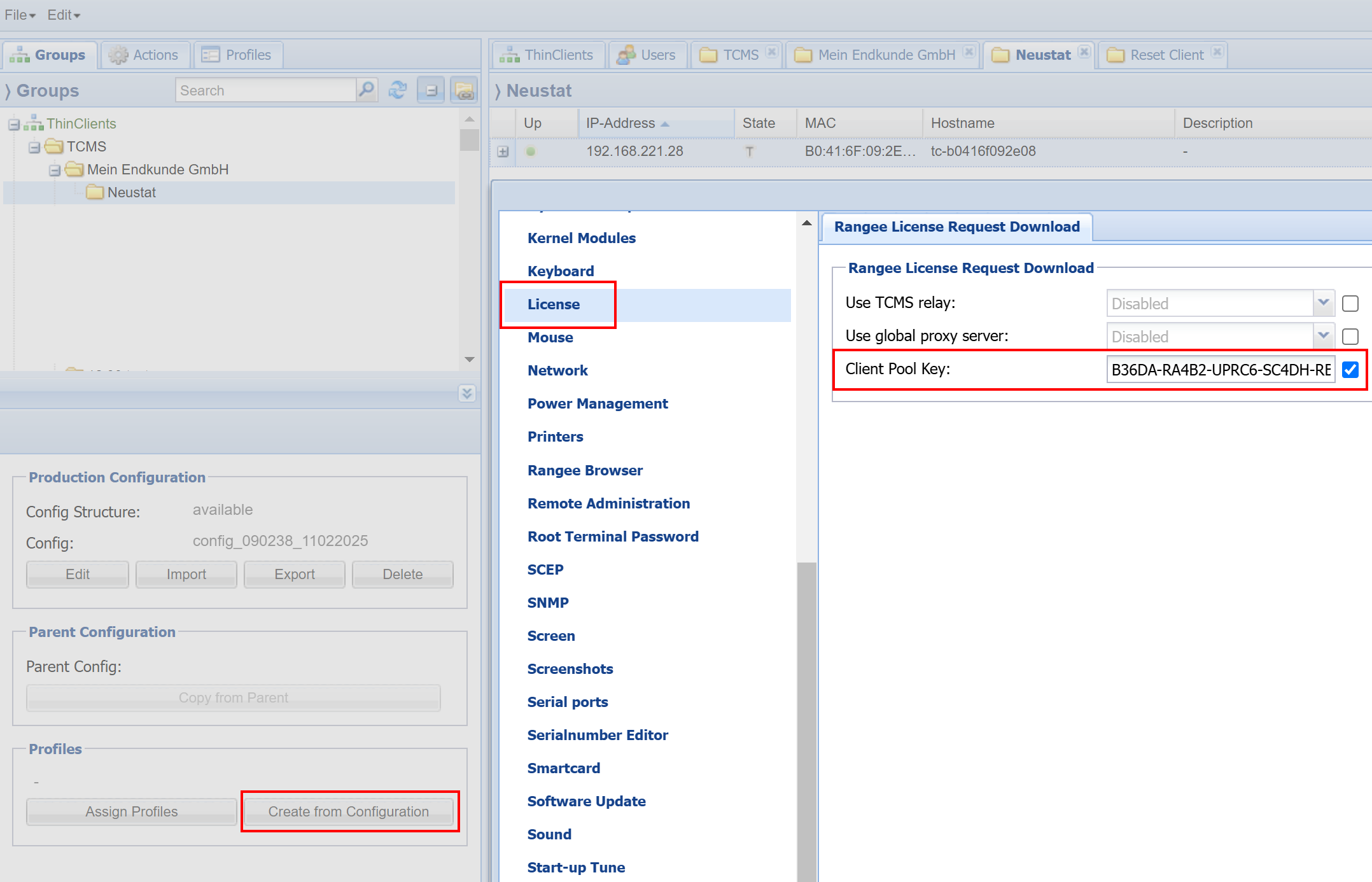Enable the Use TCMS relay checkbox
This screenshot has width=1372, height=882.
pos(1350,304)
